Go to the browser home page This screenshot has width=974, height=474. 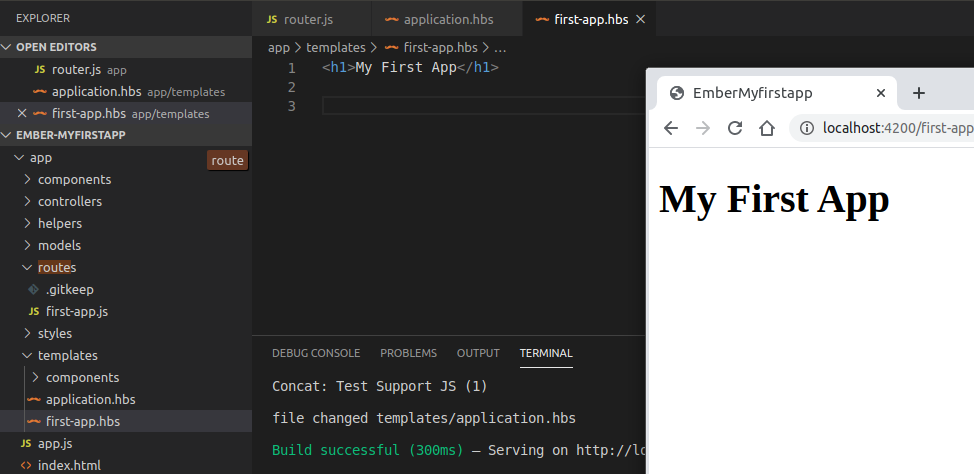[x=767, y=128]
